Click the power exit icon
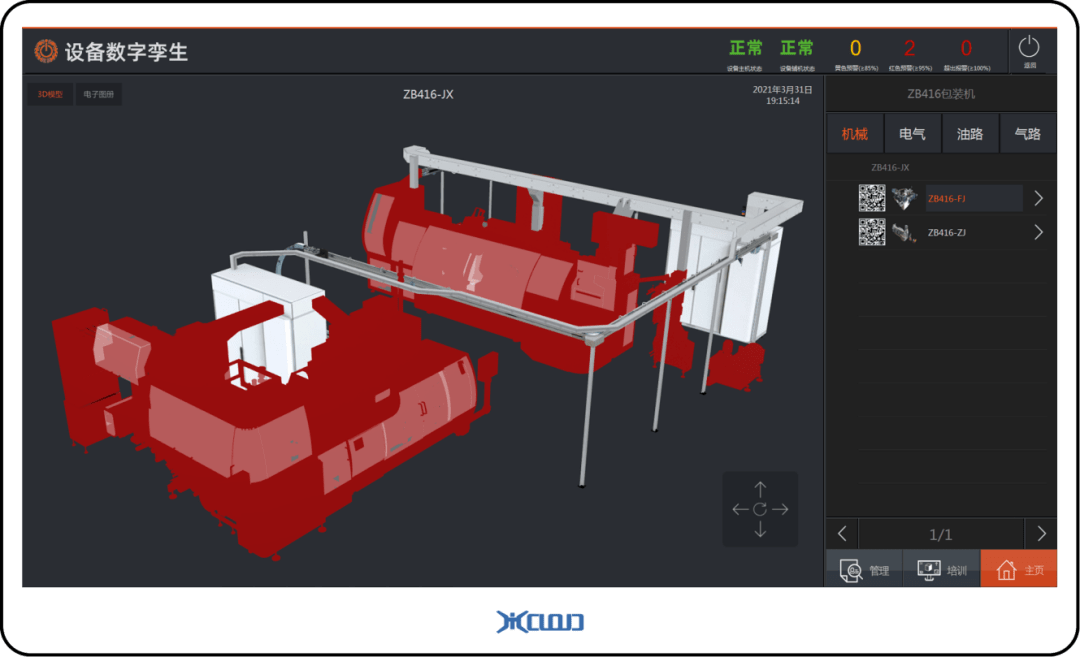1080x657 pixels. tap(1029, 49)
